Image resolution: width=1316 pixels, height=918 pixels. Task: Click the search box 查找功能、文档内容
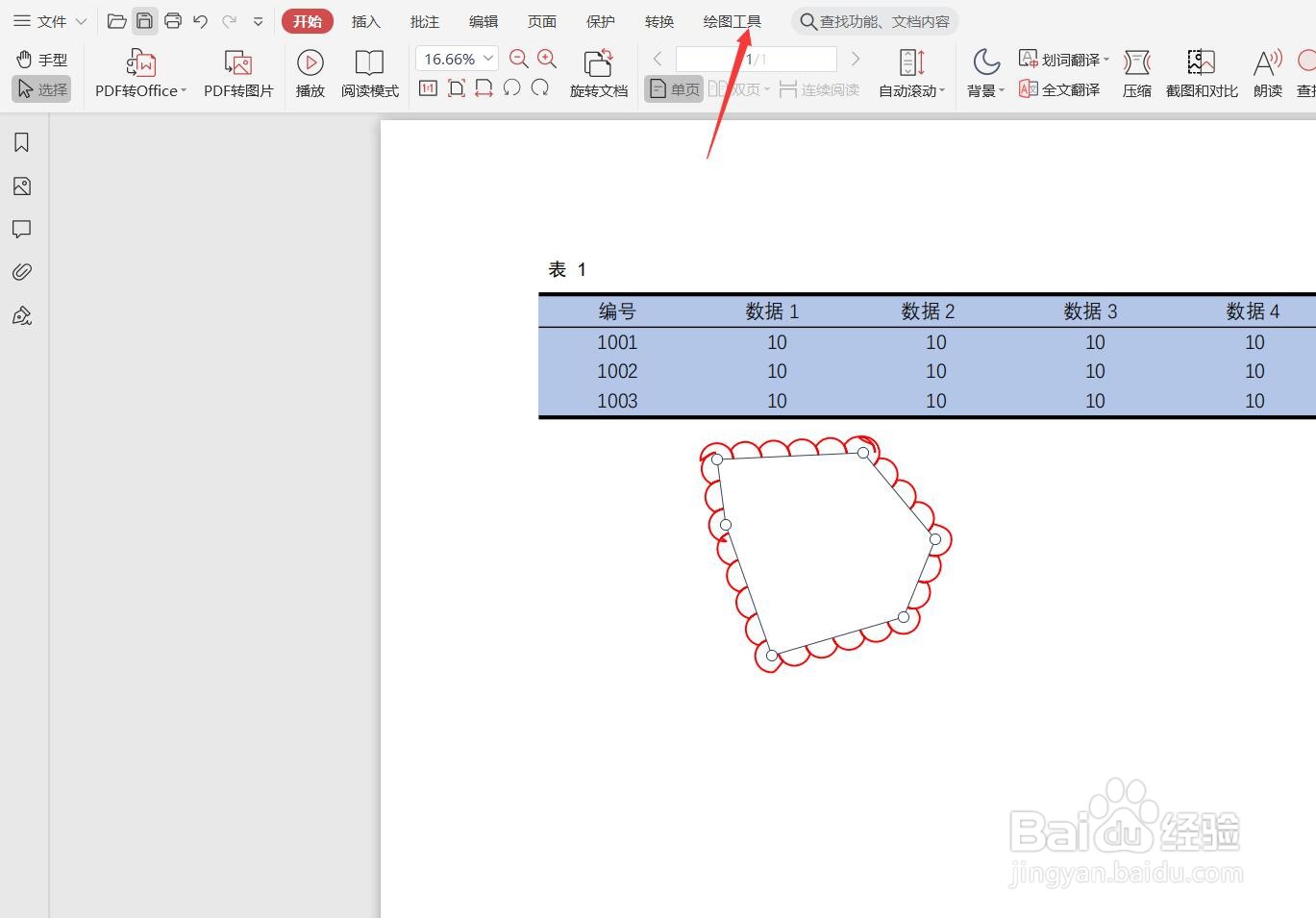point(875,21)
